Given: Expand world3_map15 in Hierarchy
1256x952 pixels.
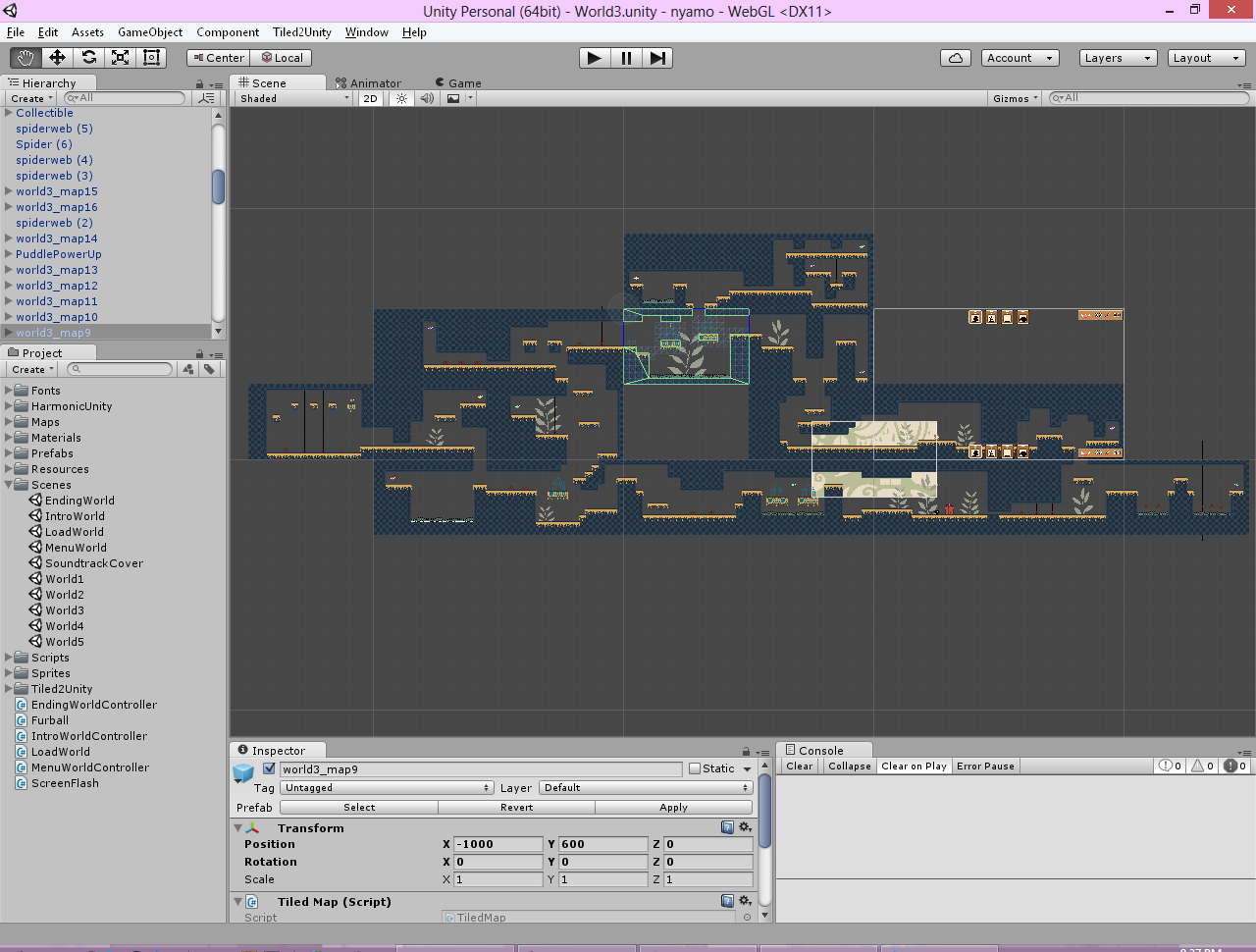Looking at the screenshot, I should 9,191.
